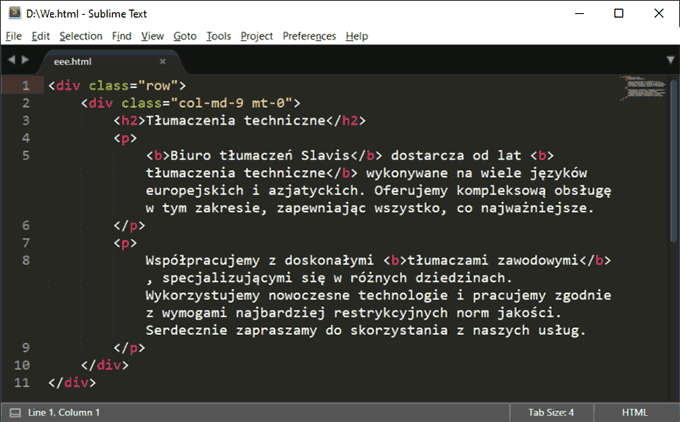This screenshot has width=680, height=422.
Task: Click line number 11 in gutter
Action: pos(22,383)
